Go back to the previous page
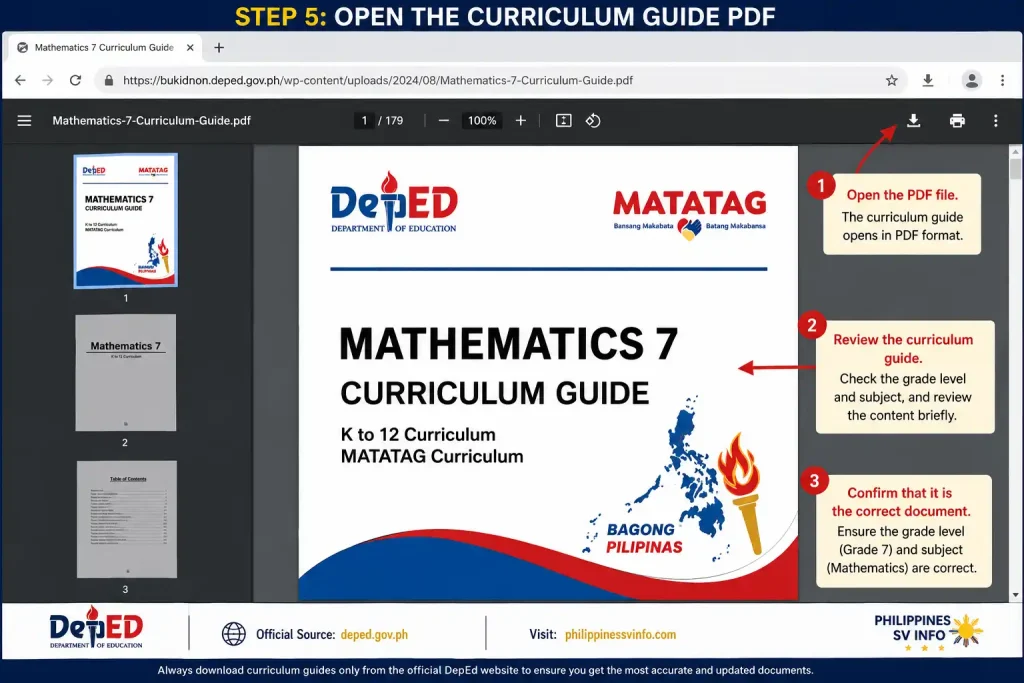The image size is (1024, 683). tap(20, 80)
